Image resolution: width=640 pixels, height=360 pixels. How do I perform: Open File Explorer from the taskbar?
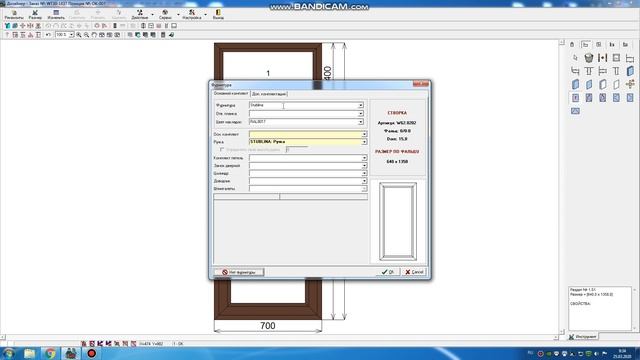29,353
